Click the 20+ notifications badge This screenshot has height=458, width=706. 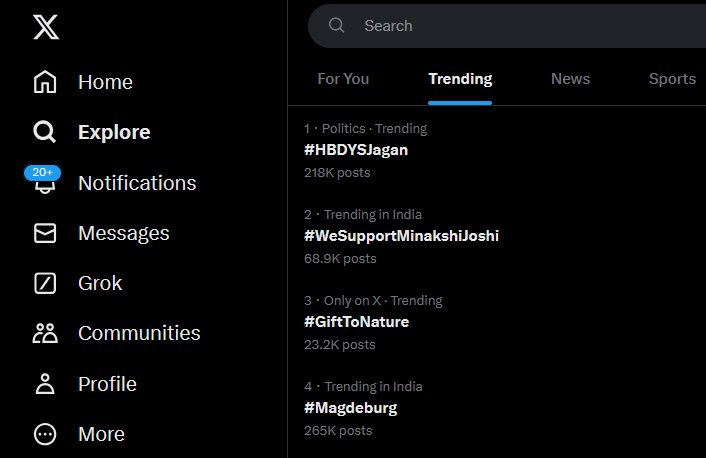(x=43, y=172)
